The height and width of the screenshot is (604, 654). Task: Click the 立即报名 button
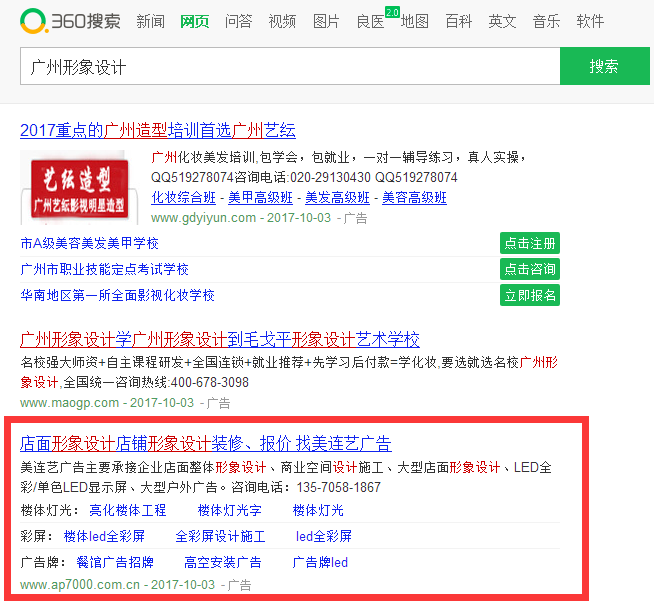529,295
